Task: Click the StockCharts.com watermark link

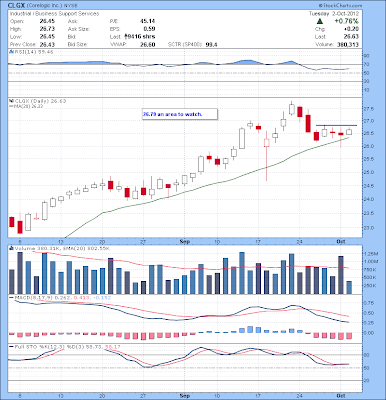Action: (x=340, y=6)
